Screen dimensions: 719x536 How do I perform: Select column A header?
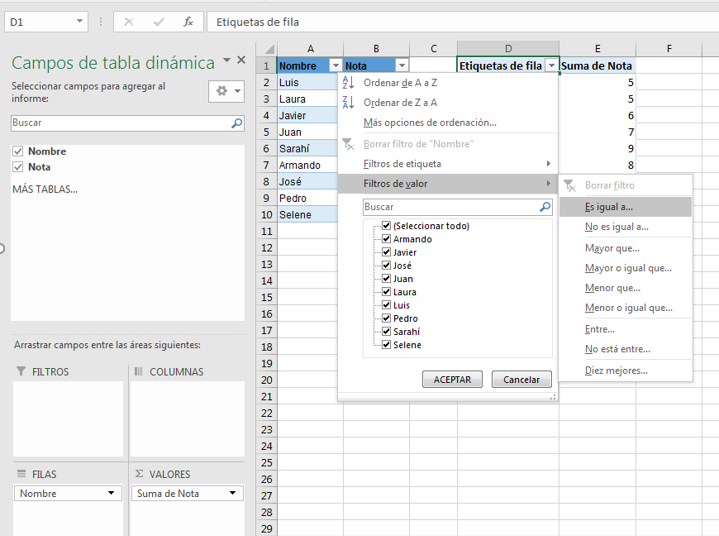tap(310, 49)
